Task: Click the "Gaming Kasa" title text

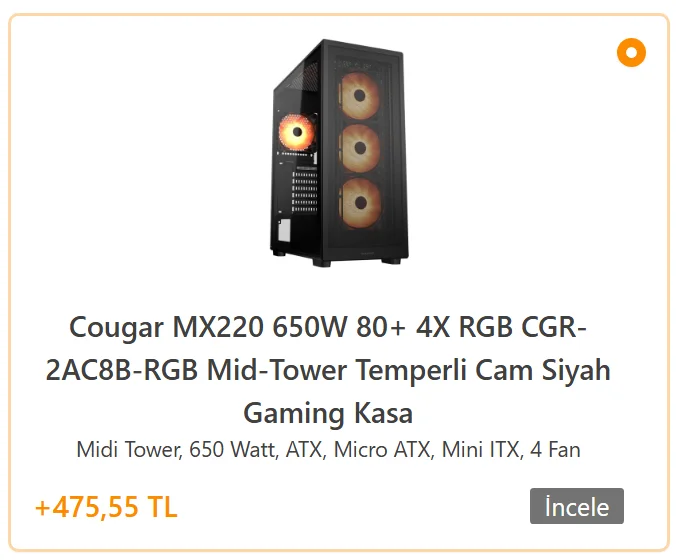Action: point(328,412)
